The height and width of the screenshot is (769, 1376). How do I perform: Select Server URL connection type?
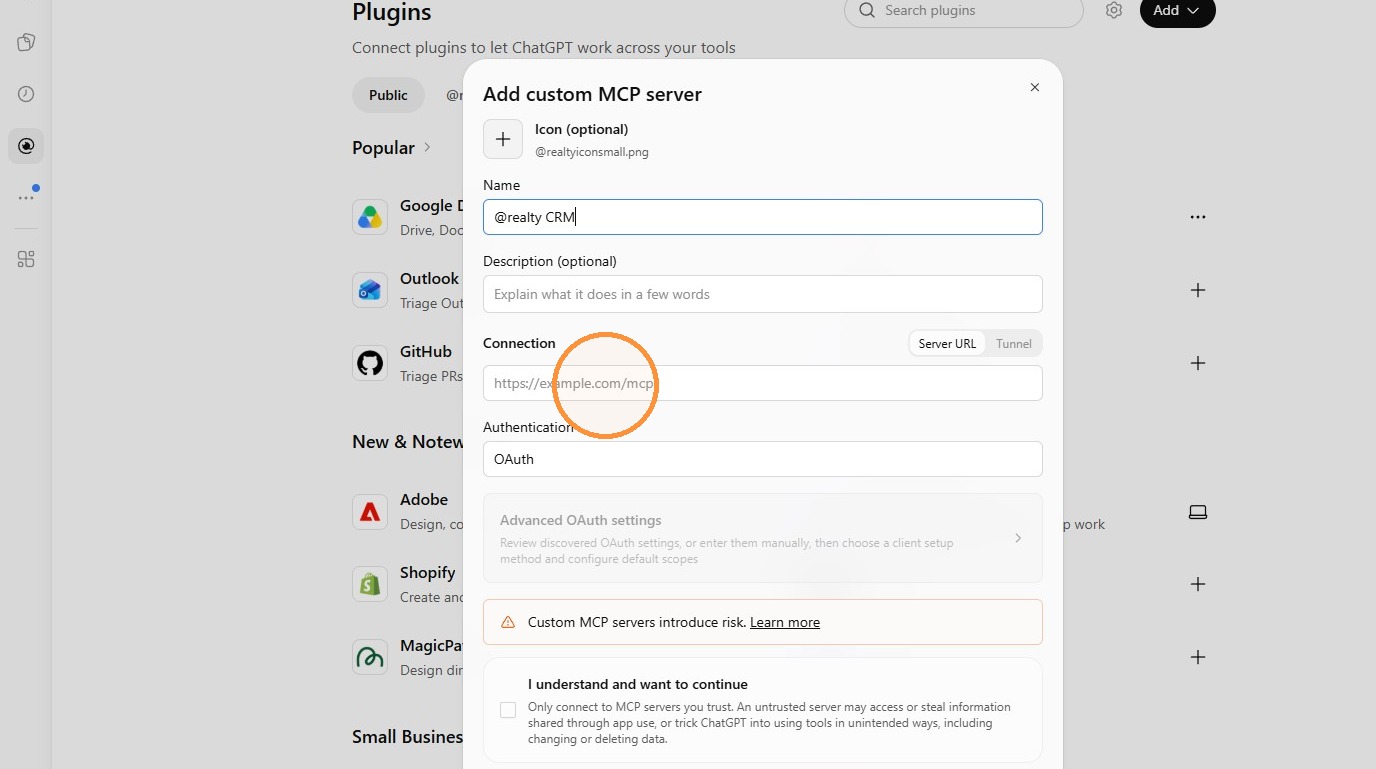click(947, 344)
